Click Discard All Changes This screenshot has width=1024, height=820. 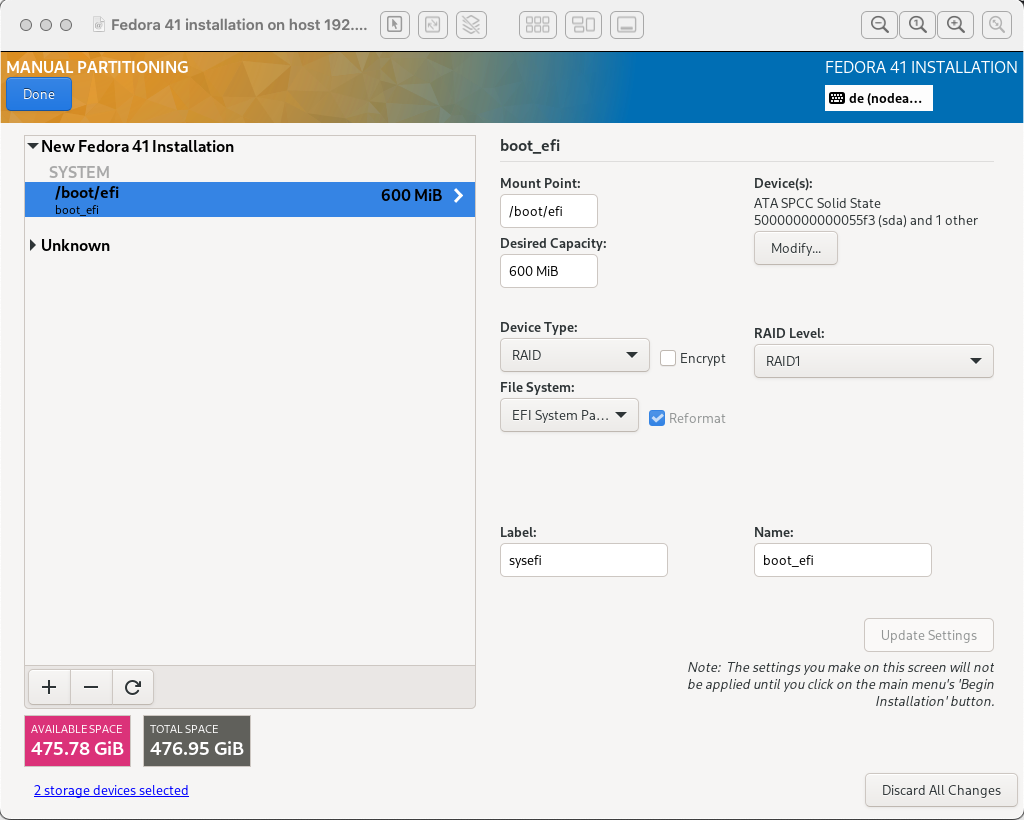coord(941,790)
